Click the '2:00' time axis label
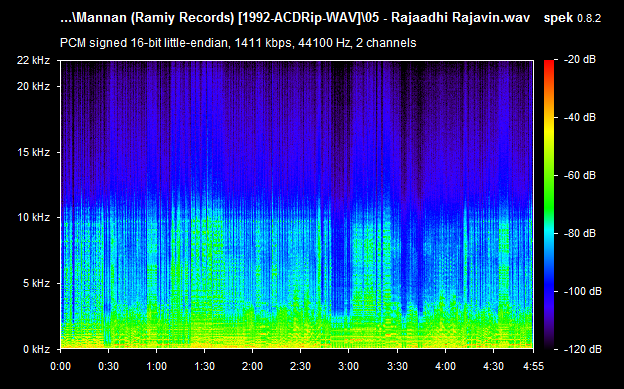The height and width of the screenshot is (389, 624). click(252, 366)
